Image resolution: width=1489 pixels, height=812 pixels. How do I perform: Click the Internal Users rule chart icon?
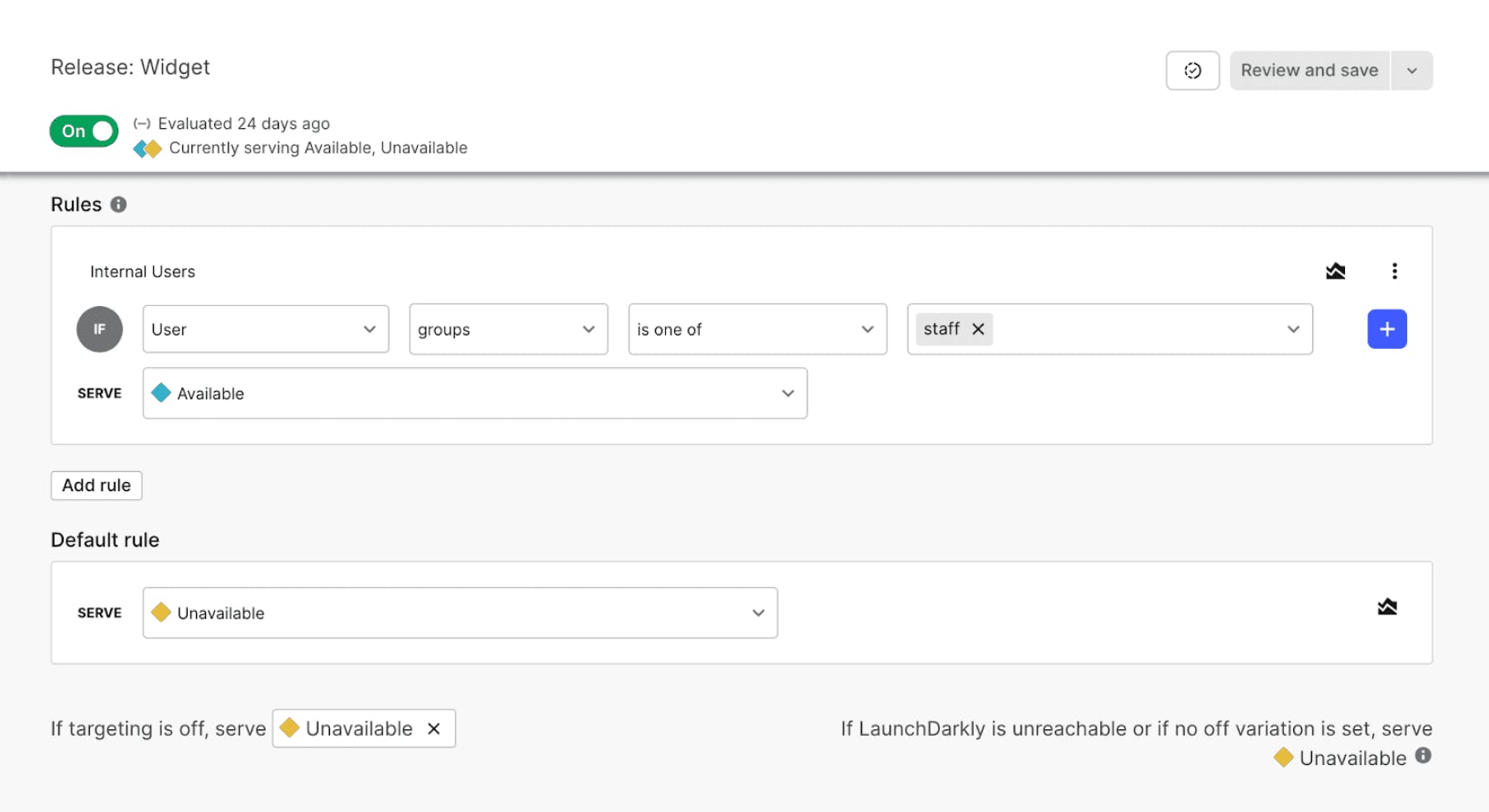[1335, 271]
